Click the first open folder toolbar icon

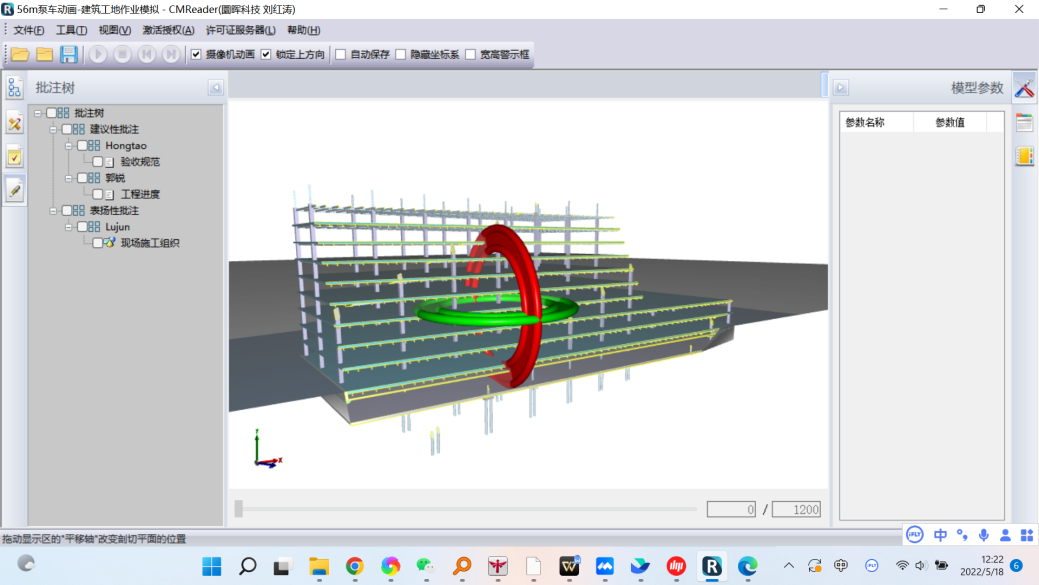click(x=20, y=54)
